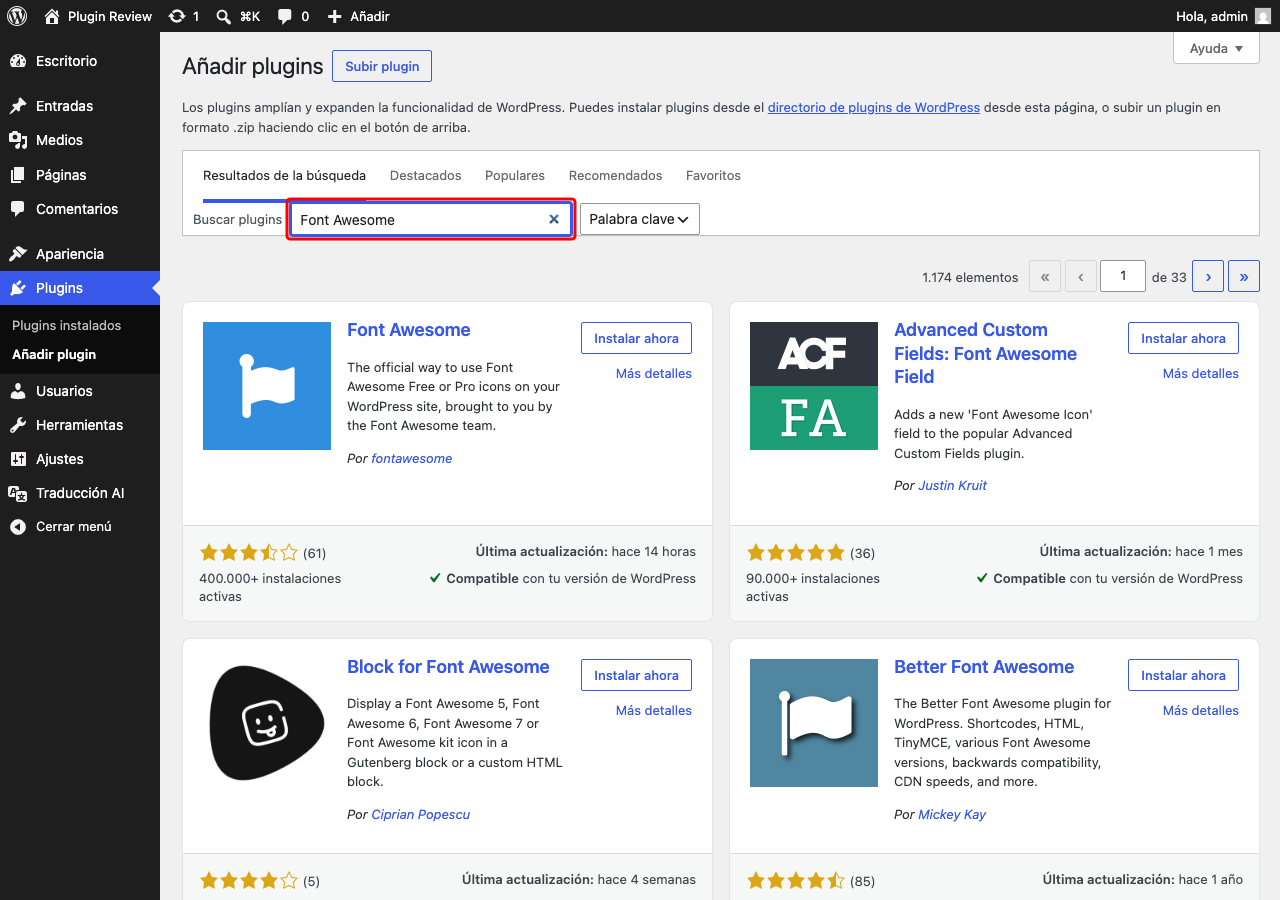Open the Añadir menu in admin bar
1280x900 pixels.
point(359,16)
